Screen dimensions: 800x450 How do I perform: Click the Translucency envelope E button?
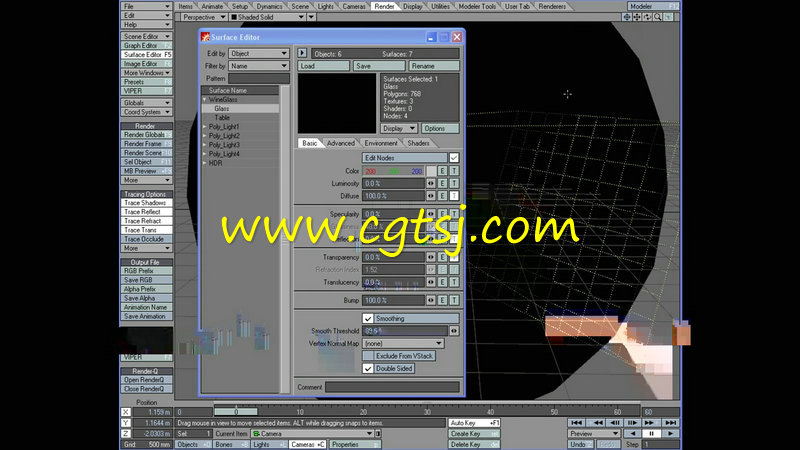(x=442, y=282)
